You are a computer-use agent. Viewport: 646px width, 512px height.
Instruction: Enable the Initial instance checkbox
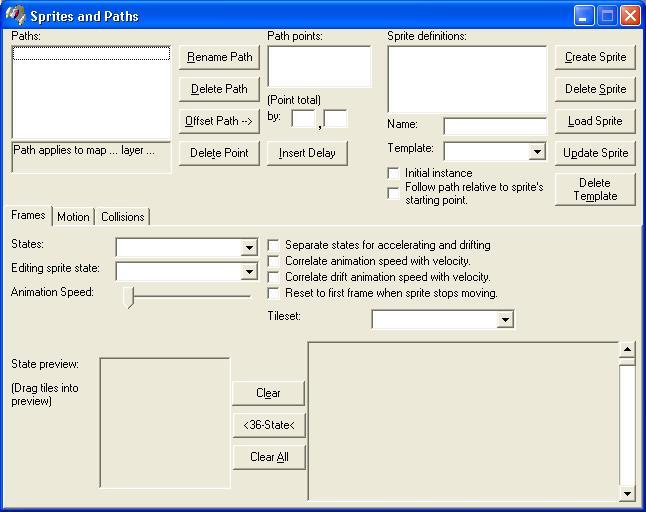coord(393,173)
